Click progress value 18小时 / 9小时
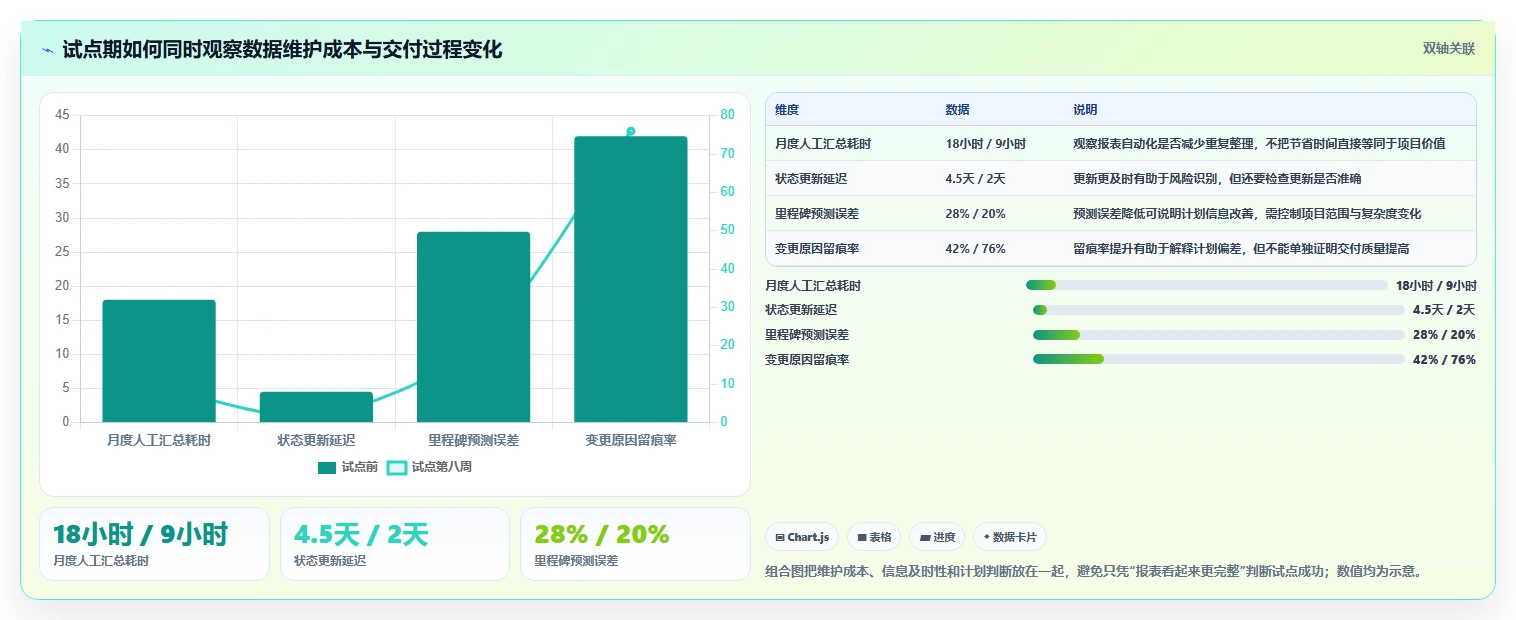The height and width of the screenshot is (620, 1516). coord(1436,286)
